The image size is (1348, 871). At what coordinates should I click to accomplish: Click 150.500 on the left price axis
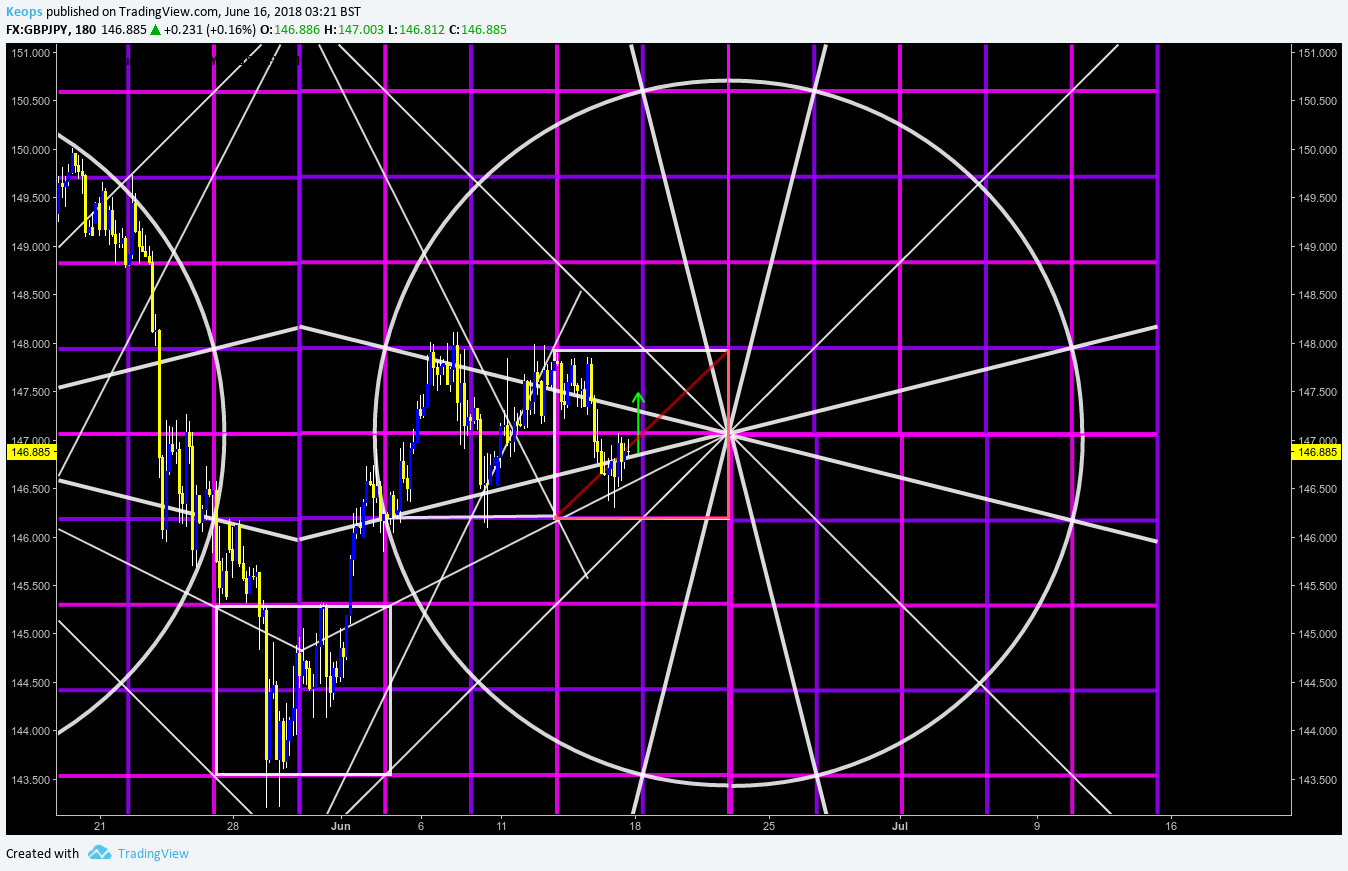coord(30,101)
